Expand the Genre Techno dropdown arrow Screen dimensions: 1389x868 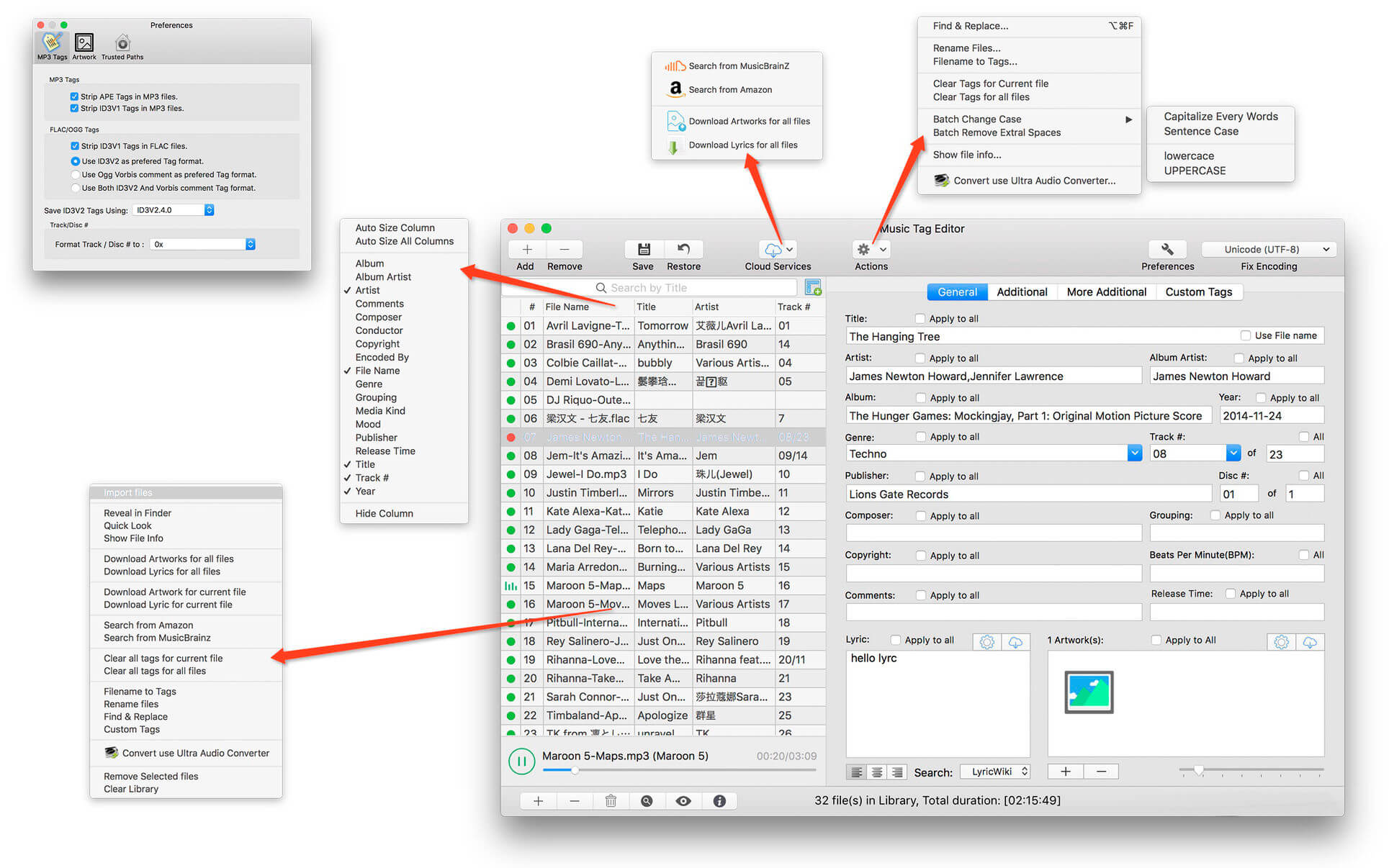[1134, 453]
